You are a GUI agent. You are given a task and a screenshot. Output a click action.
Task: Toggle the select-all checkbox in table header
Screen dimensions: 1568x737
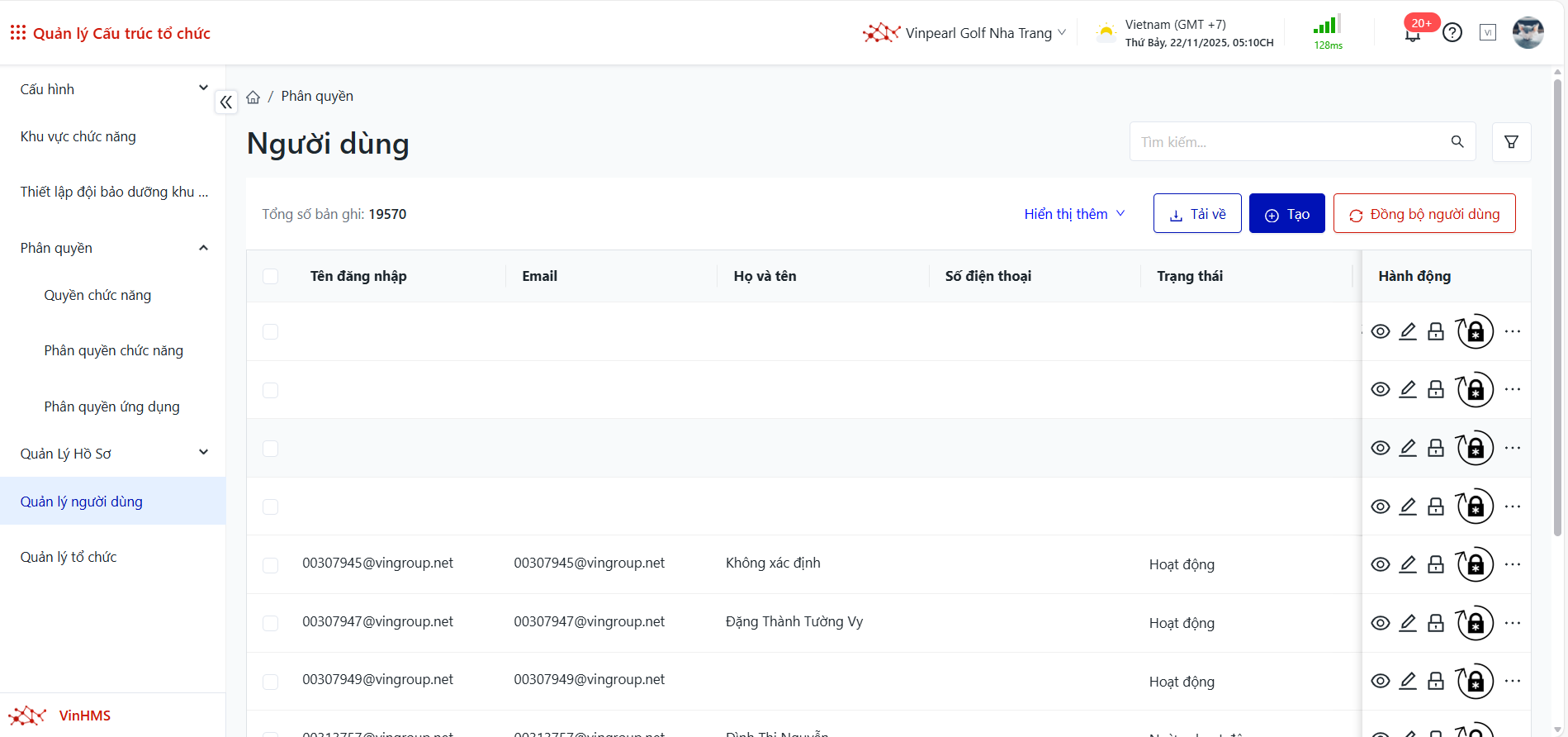click(x=271, y=276)
